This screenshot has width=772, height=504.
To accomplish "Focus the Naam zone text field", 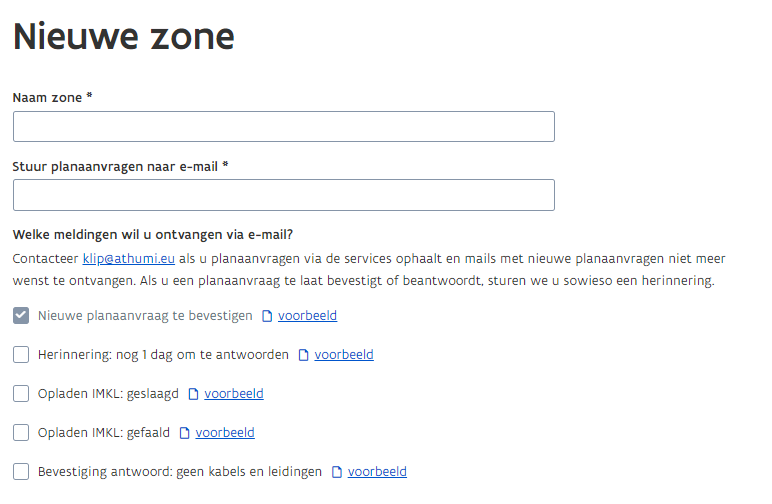I will 283,127.
